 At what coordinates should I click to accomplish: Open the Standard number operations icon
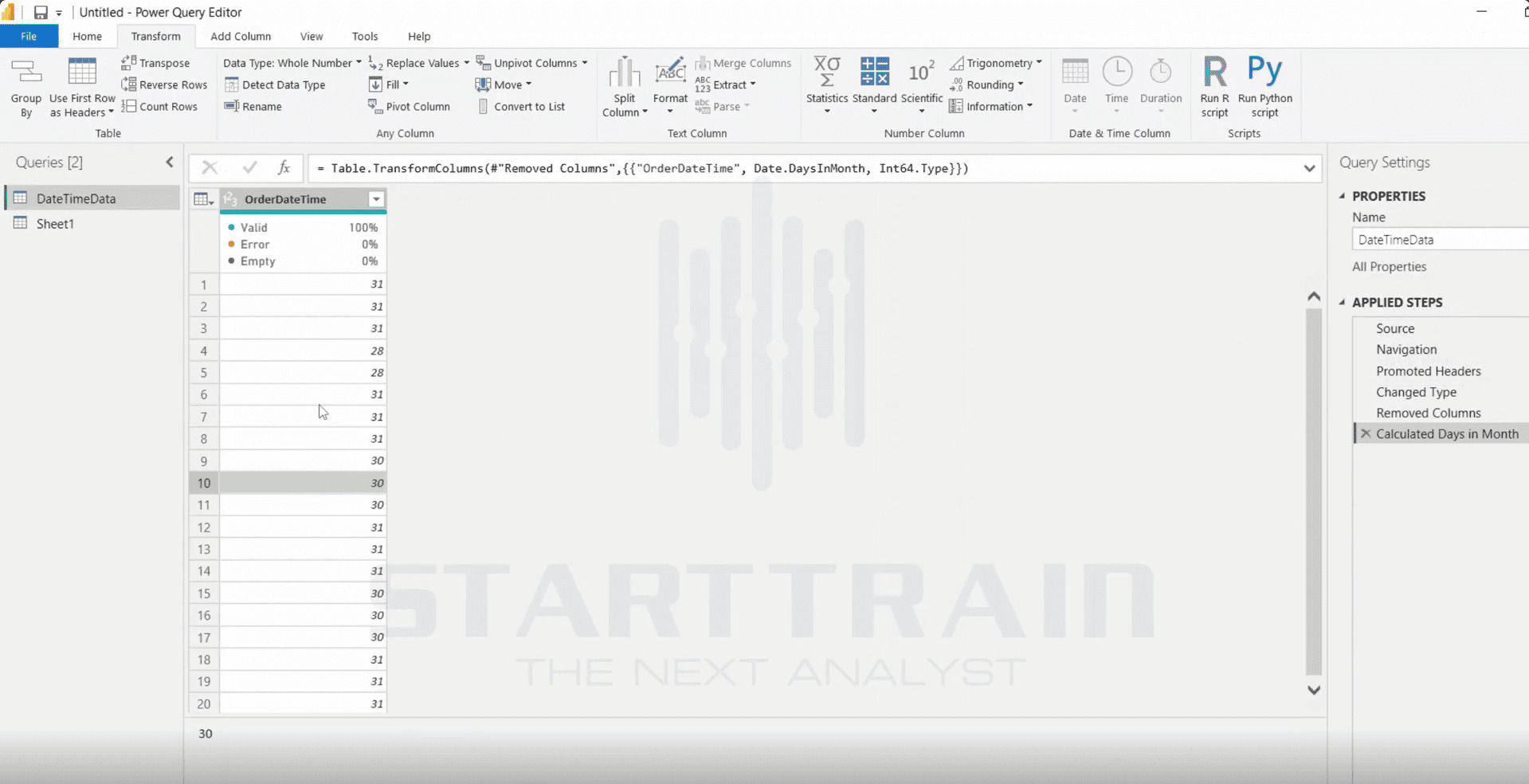pos(874,72)
